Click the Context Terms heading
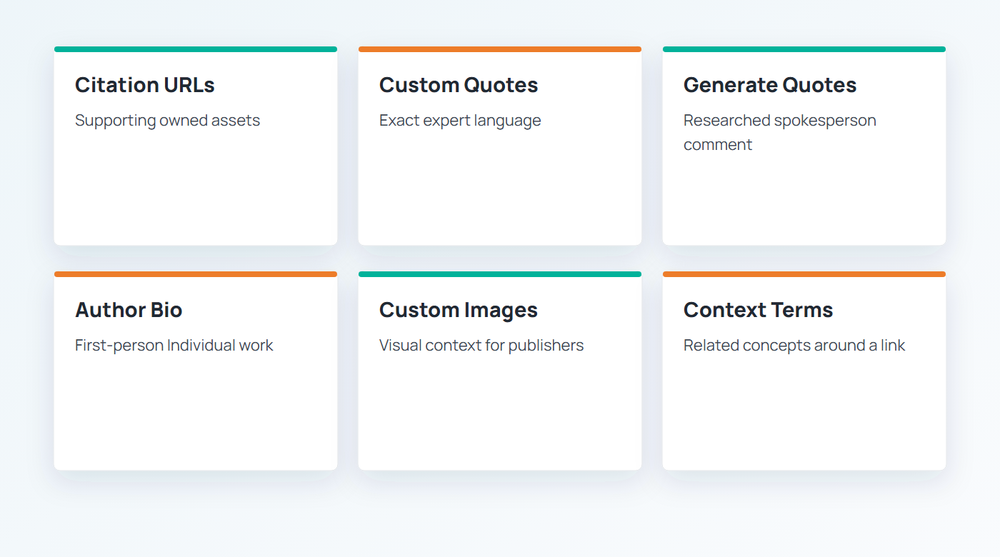This screenshot has height=557, width=1000. 758,310
